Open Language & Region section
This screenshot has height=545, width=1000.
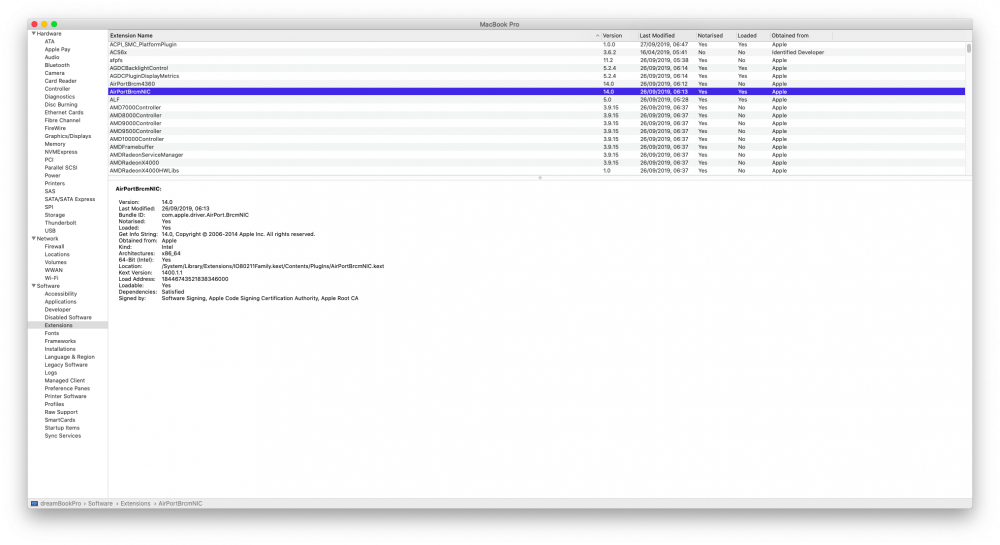pyautogui.click(x=70, y=357)
